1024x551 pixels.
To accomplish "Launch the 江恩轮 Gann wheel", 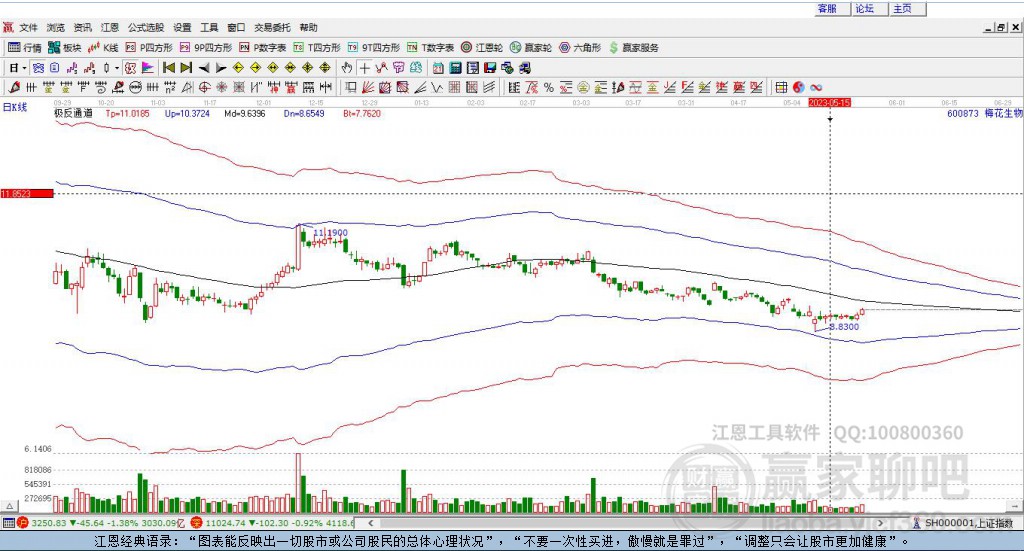I will [481, 48].
